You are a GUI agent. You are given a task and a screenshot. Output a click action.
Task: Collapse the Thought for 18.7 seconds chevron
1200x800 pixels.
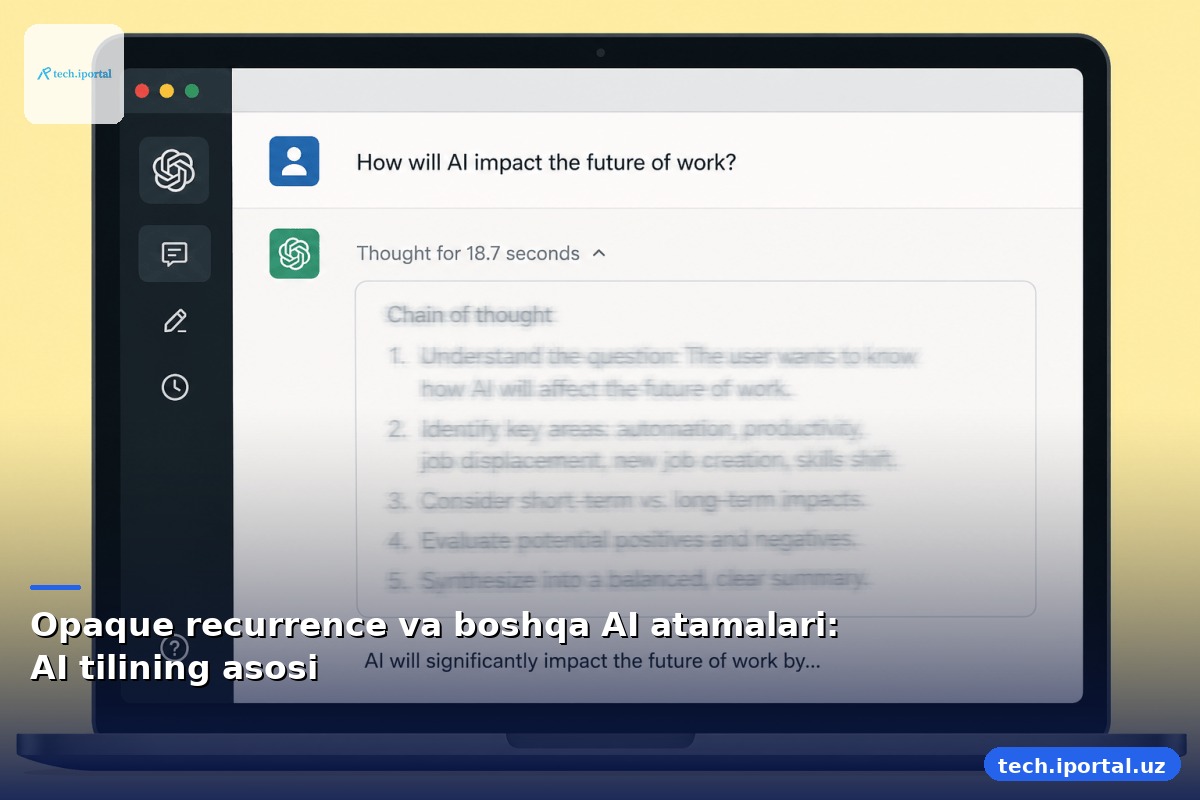tap(599, 253)
